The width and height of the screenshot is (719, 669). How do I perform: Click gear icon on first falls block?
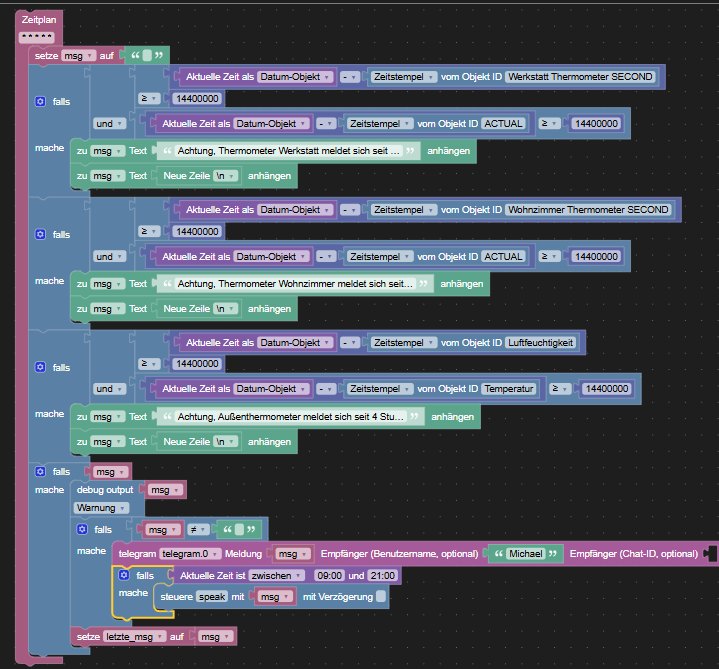[40, 101]
